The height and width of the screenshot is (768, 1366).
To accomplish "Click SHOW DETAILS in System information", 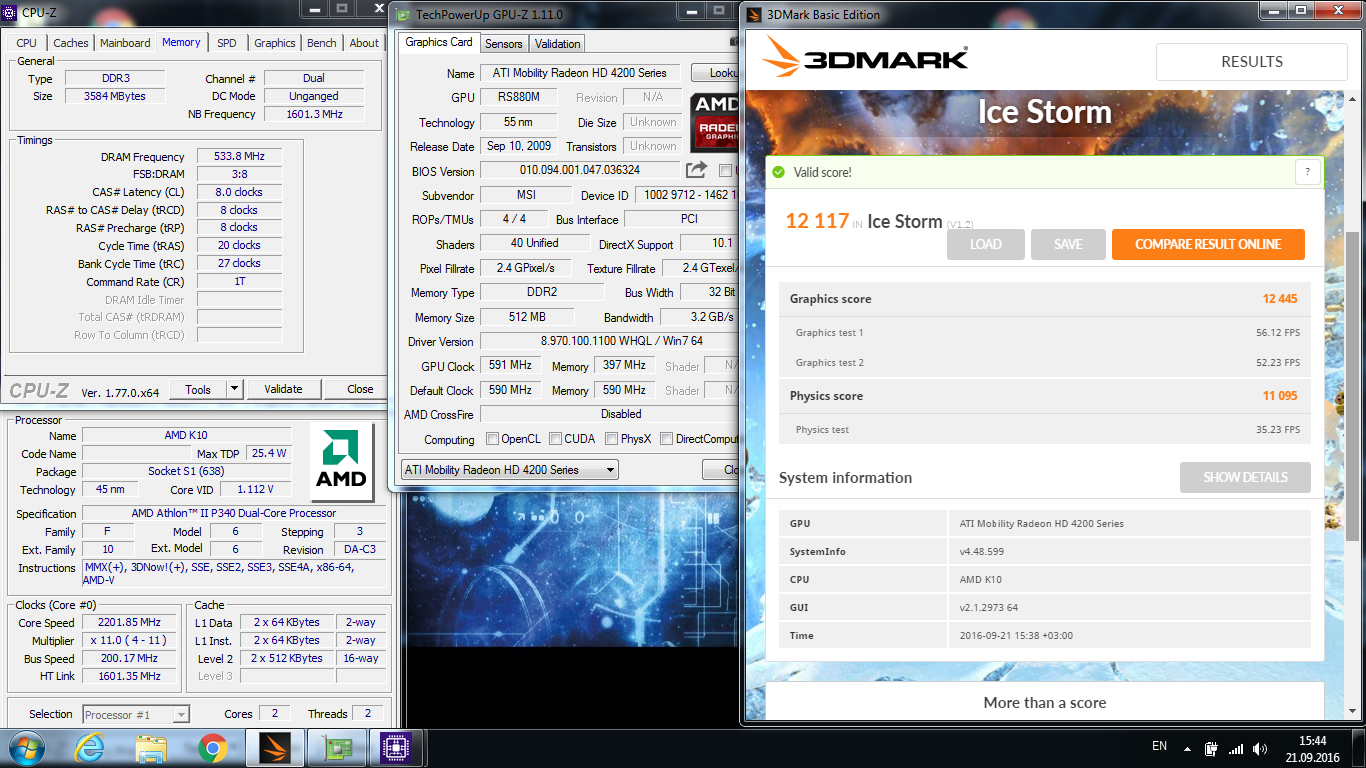I will click(x=1245, y=477).
